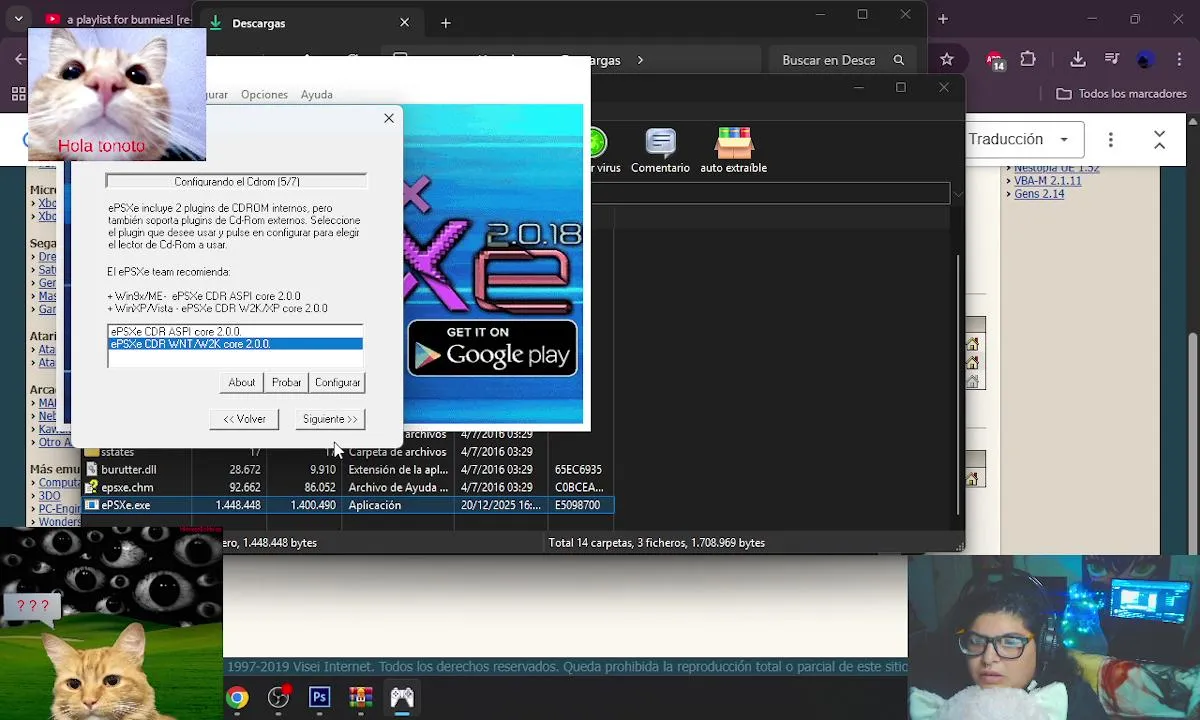Open new tab in Chrome window

coord(942,18)
